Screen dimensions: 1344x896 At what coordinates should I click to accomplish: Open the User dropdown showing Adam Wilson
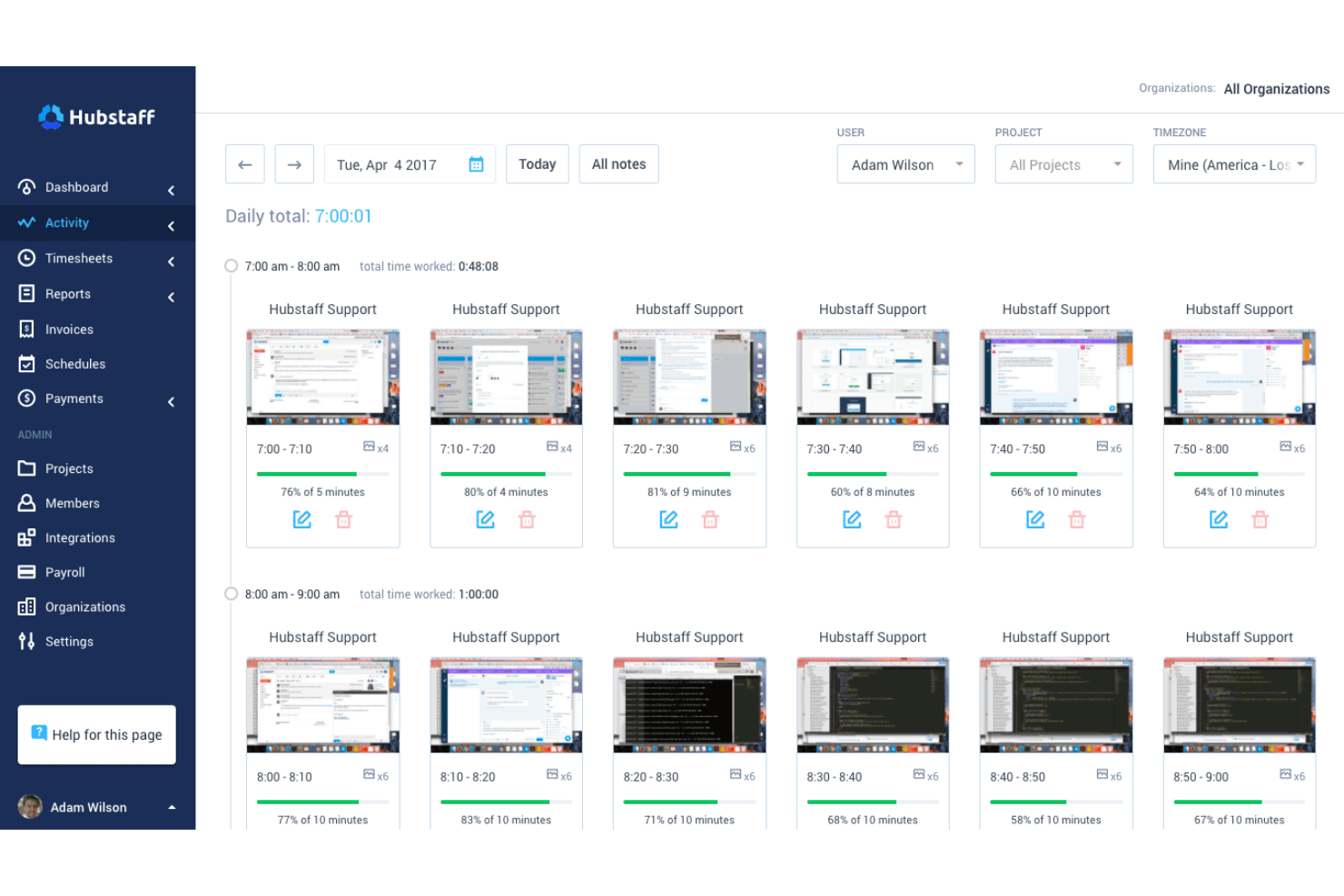906,164
